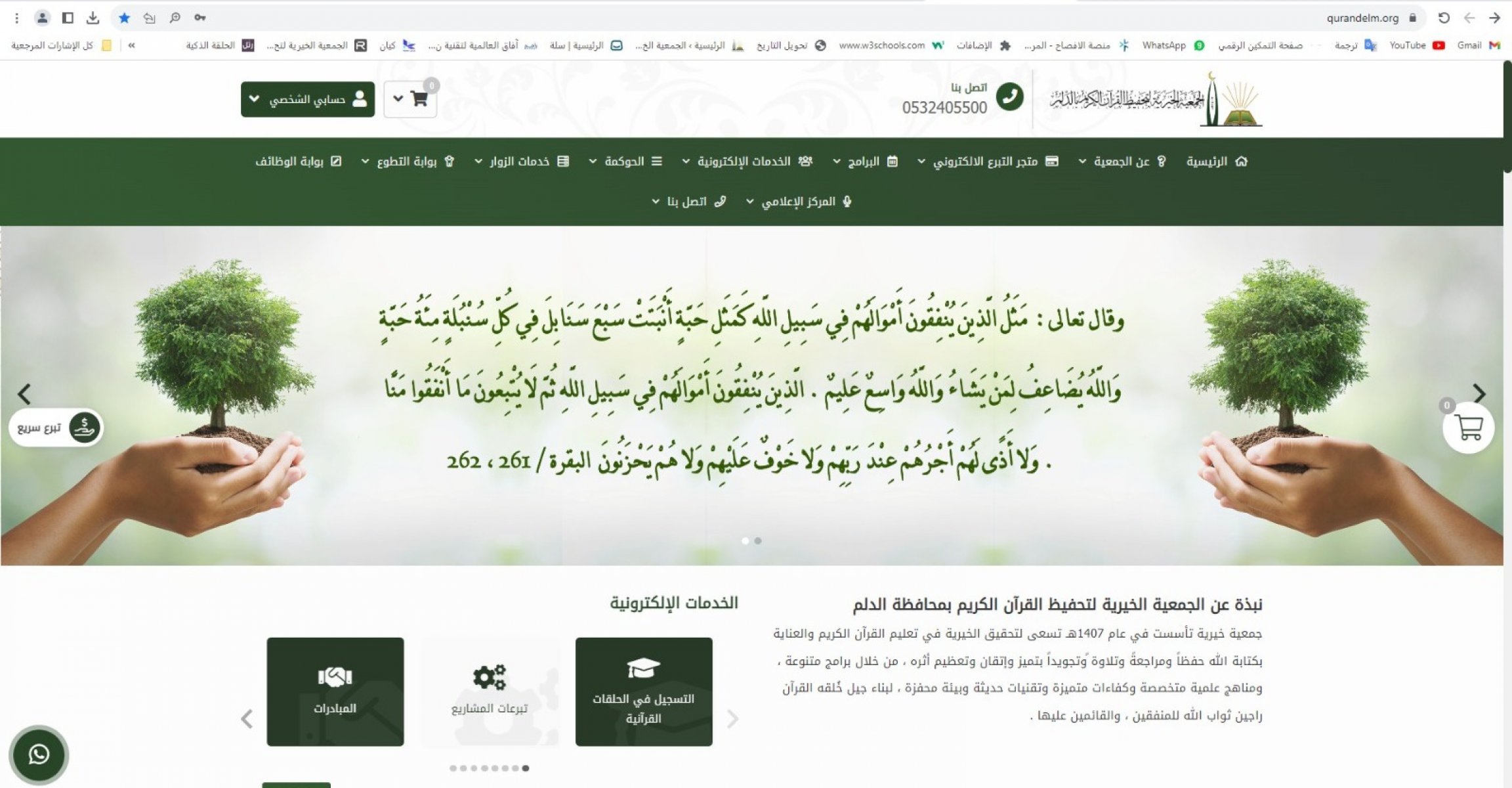Viewport: 1512px width, 788px height.
Task: Select first banner slider dot
Action: [x=745, y=541]
